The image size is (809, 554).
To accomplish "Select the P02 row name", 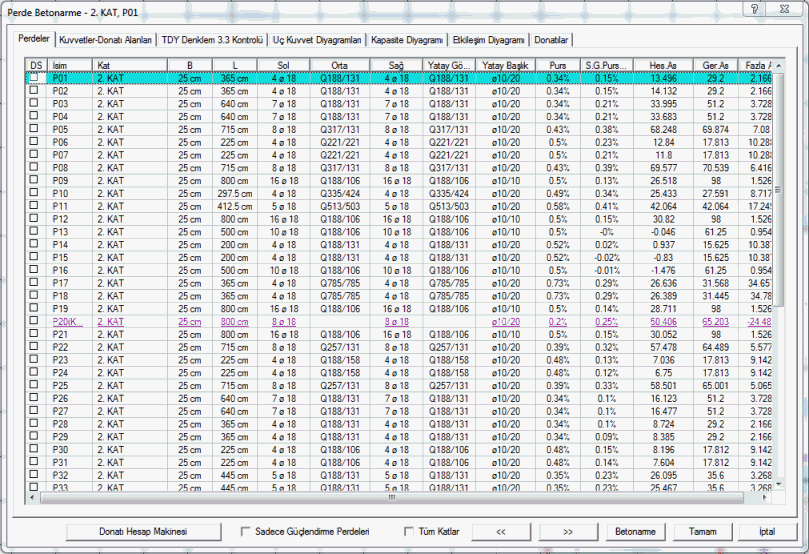I will point(60,91).
